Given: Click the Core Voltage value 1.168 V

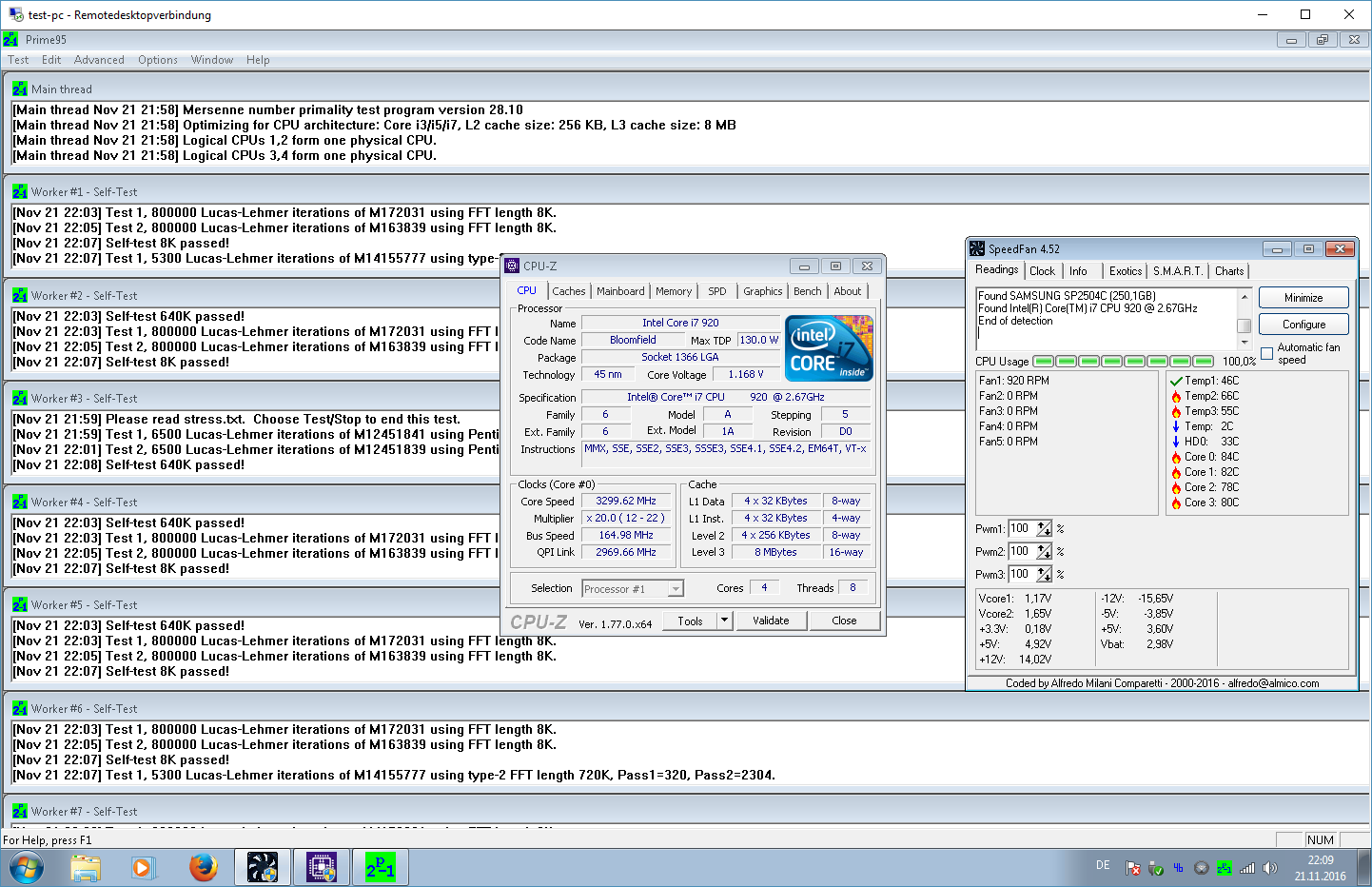Looking at the screenshot, I should 745,374.
